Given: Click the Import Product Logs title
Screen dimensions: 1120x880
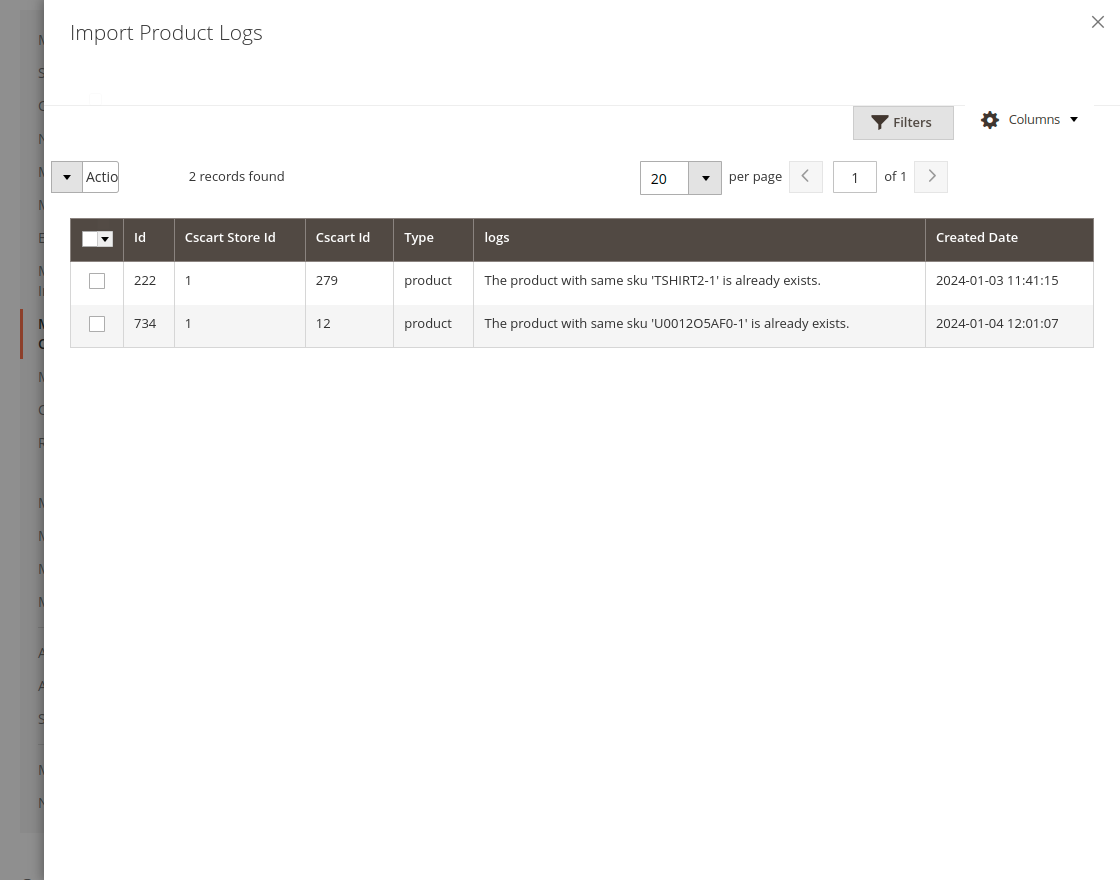Looking at the screenshot, I should coord(166,33).
